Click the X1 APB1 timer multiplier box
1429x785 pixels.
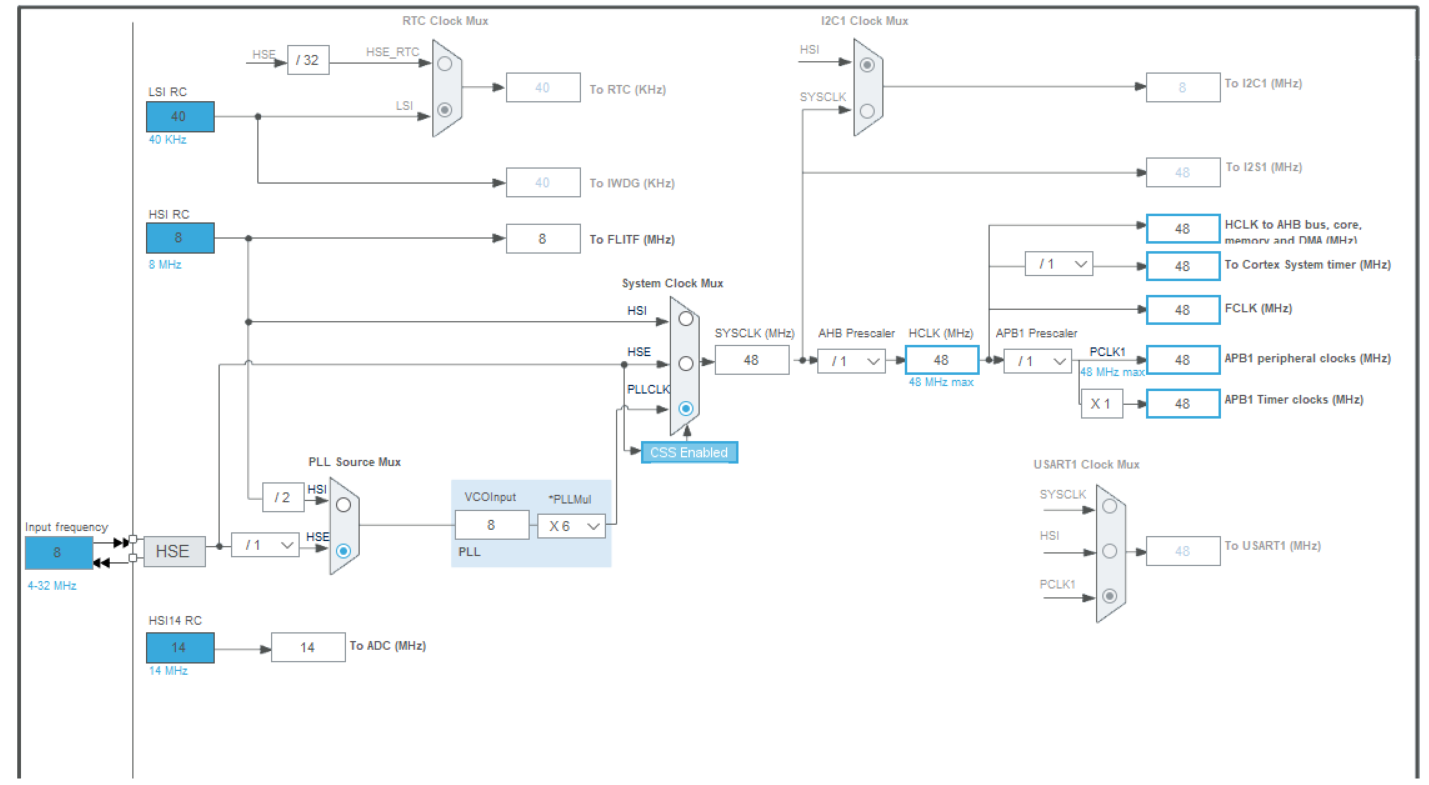pos(1101,405)
